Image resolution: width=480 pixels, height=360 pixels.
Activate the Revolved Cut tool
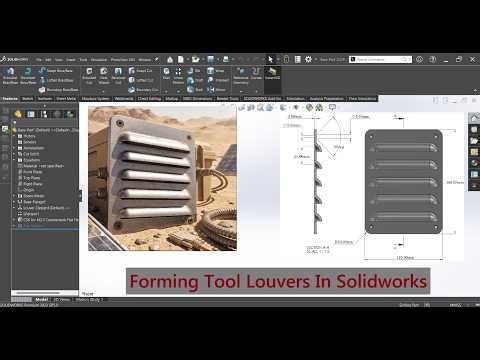(x=118, y=75)
